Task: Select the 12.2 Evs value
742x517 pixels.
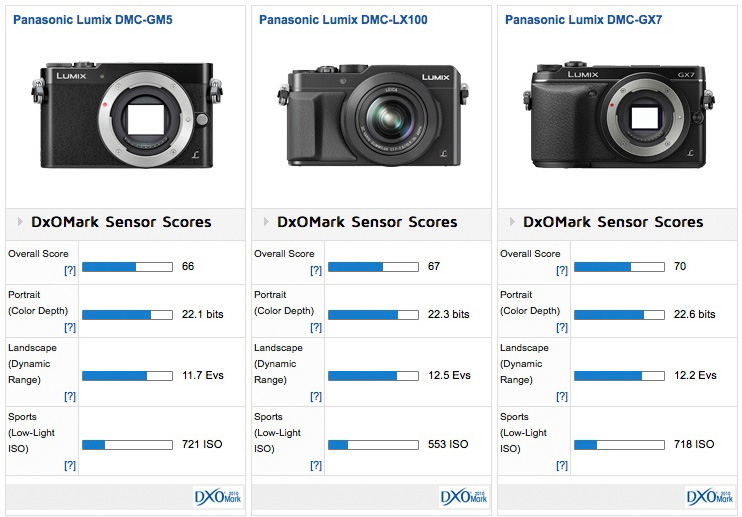Action: (x=695, y=375)
